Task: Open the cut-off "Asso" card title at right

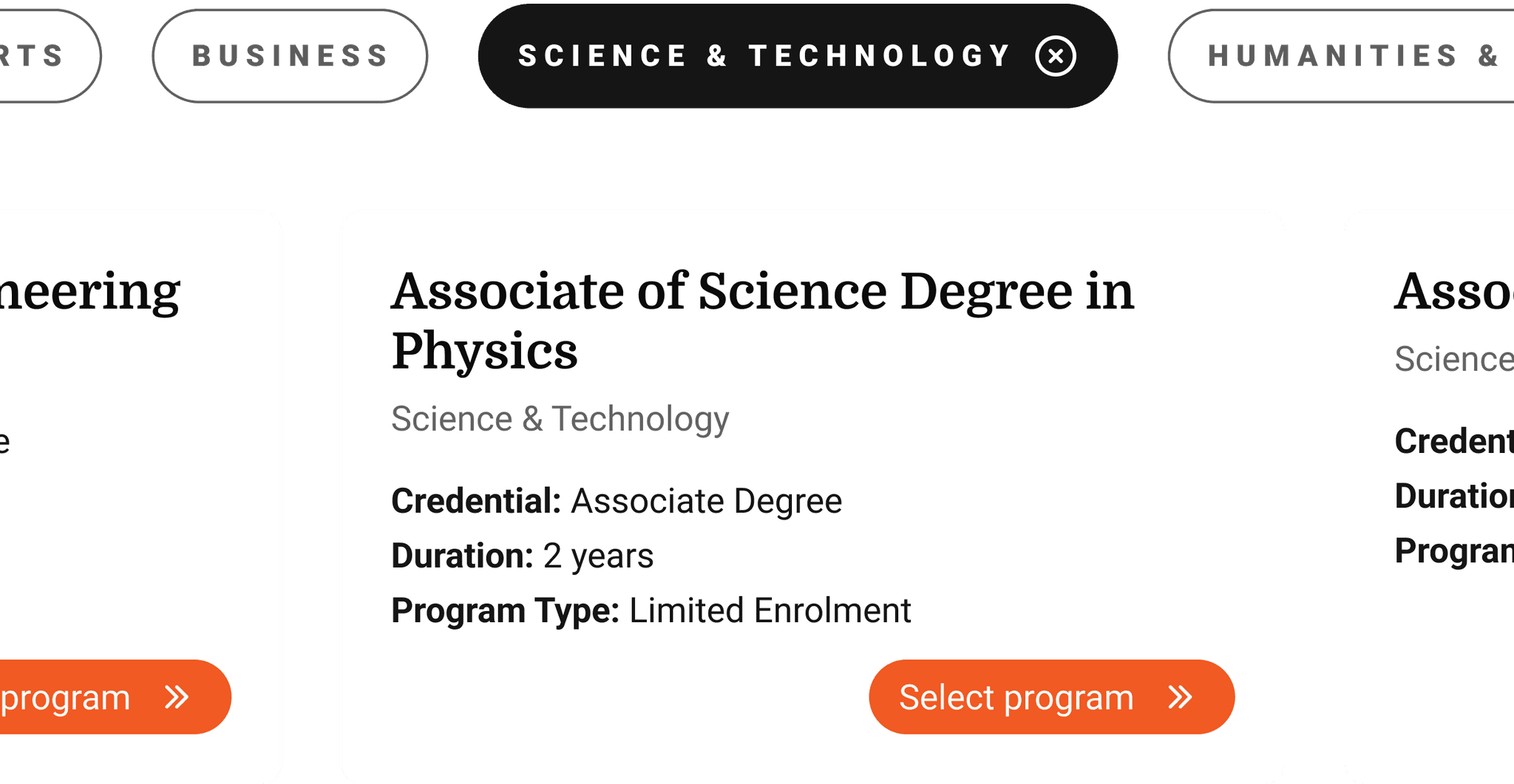Action: [x=1453, y=291]
